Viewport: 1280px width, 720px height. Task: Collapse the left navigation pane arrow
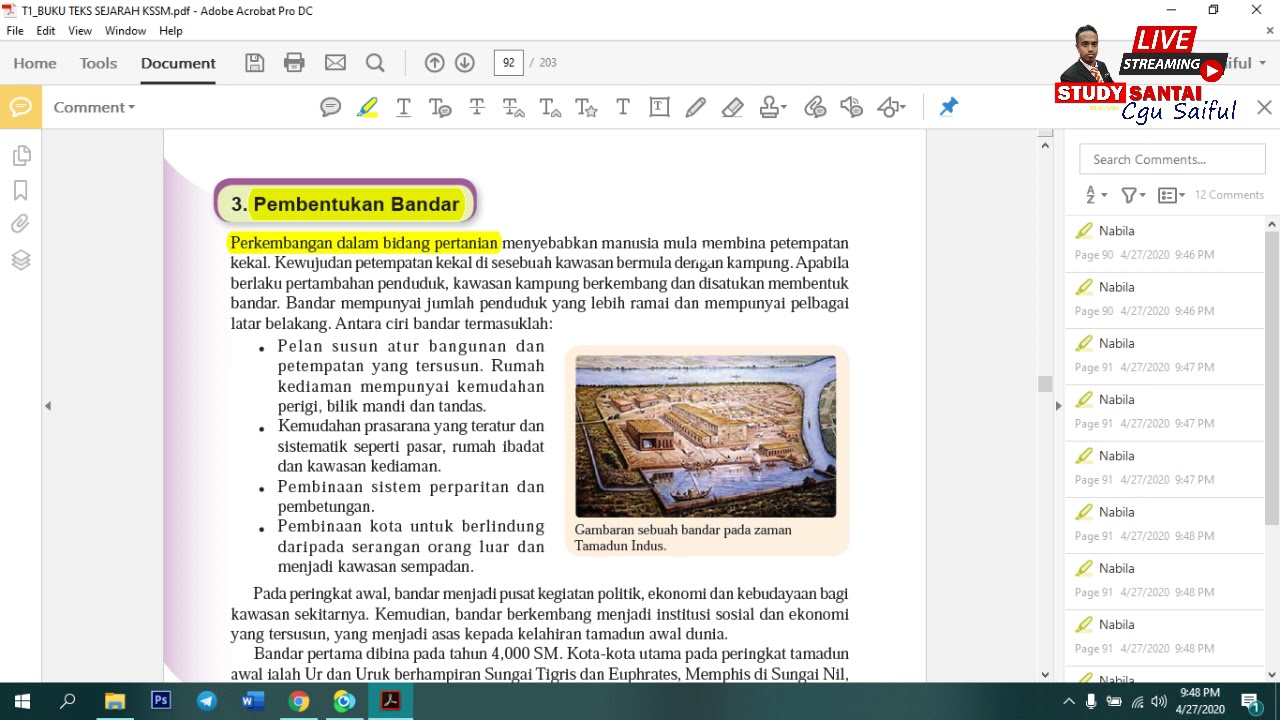48,406
